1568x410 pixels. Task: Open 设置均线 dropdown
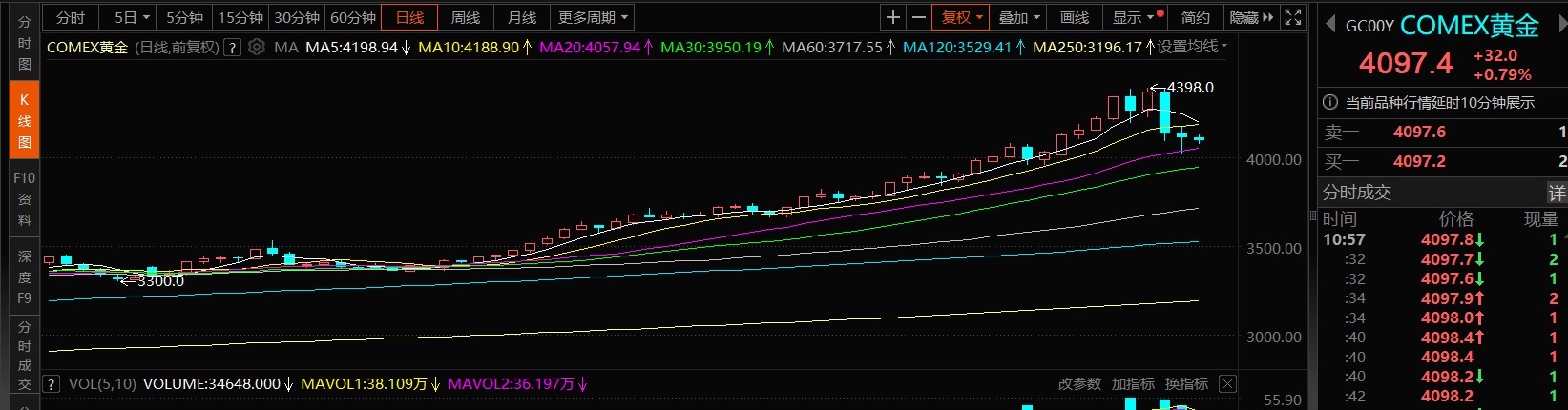(1192, 47)
